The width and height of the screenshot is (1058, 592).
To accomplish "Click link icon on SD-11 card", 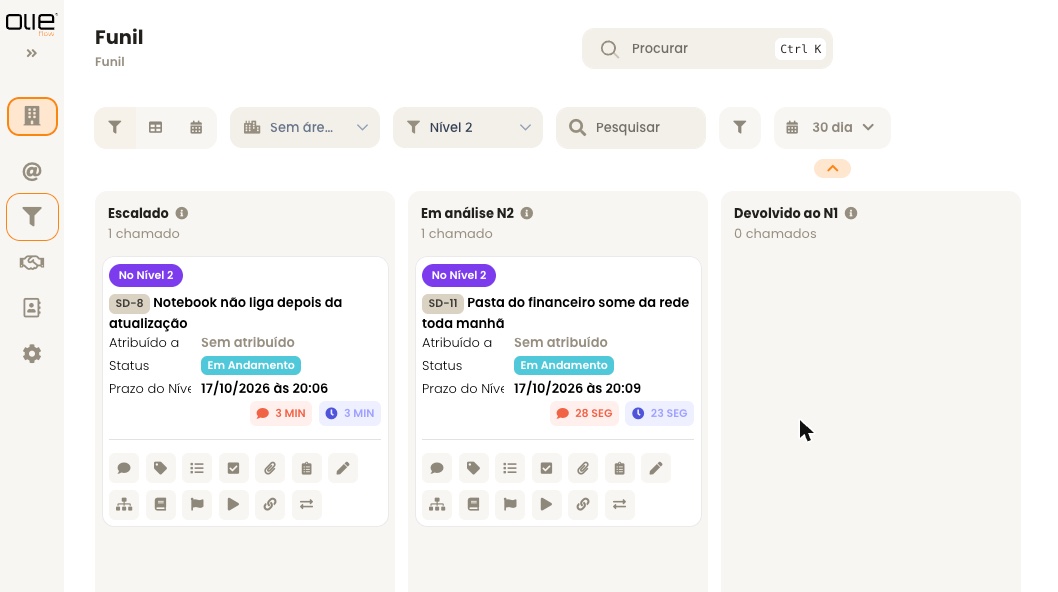I will pyautogui.click(x=583, y=505).
